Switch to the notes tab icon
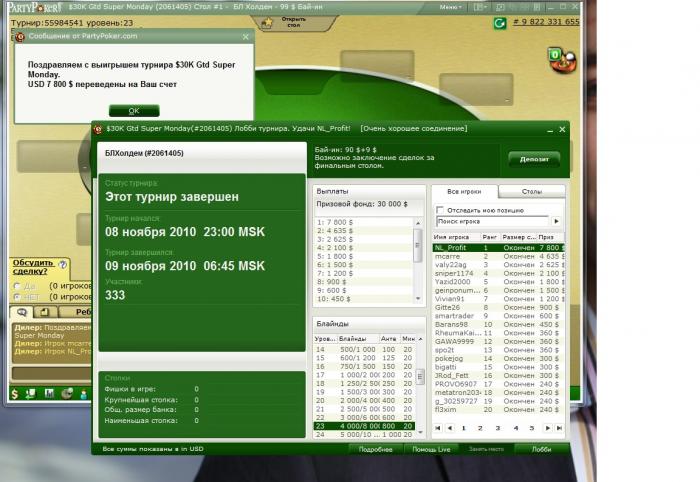Viewport: 700px width, 482px height. (x=45, y=312)
